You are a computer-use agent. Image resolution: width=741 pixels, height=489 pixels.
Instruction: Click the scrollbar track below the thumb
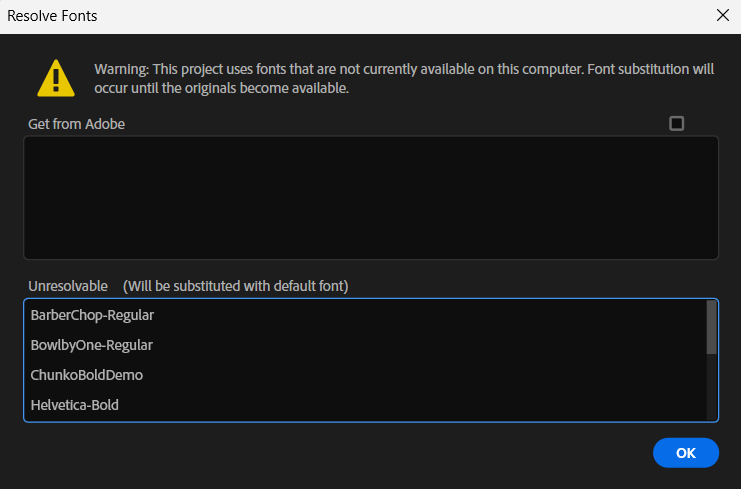pyautogui.click(x=711, y=390)
